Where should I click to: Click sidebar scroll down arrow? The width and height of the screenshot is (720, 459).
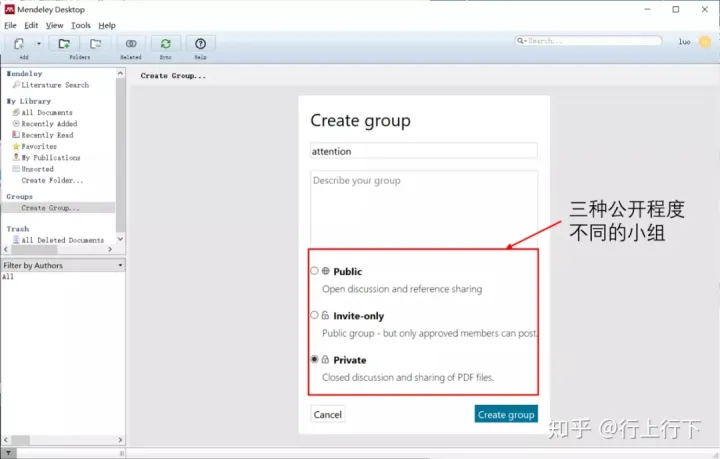[120, 239]
